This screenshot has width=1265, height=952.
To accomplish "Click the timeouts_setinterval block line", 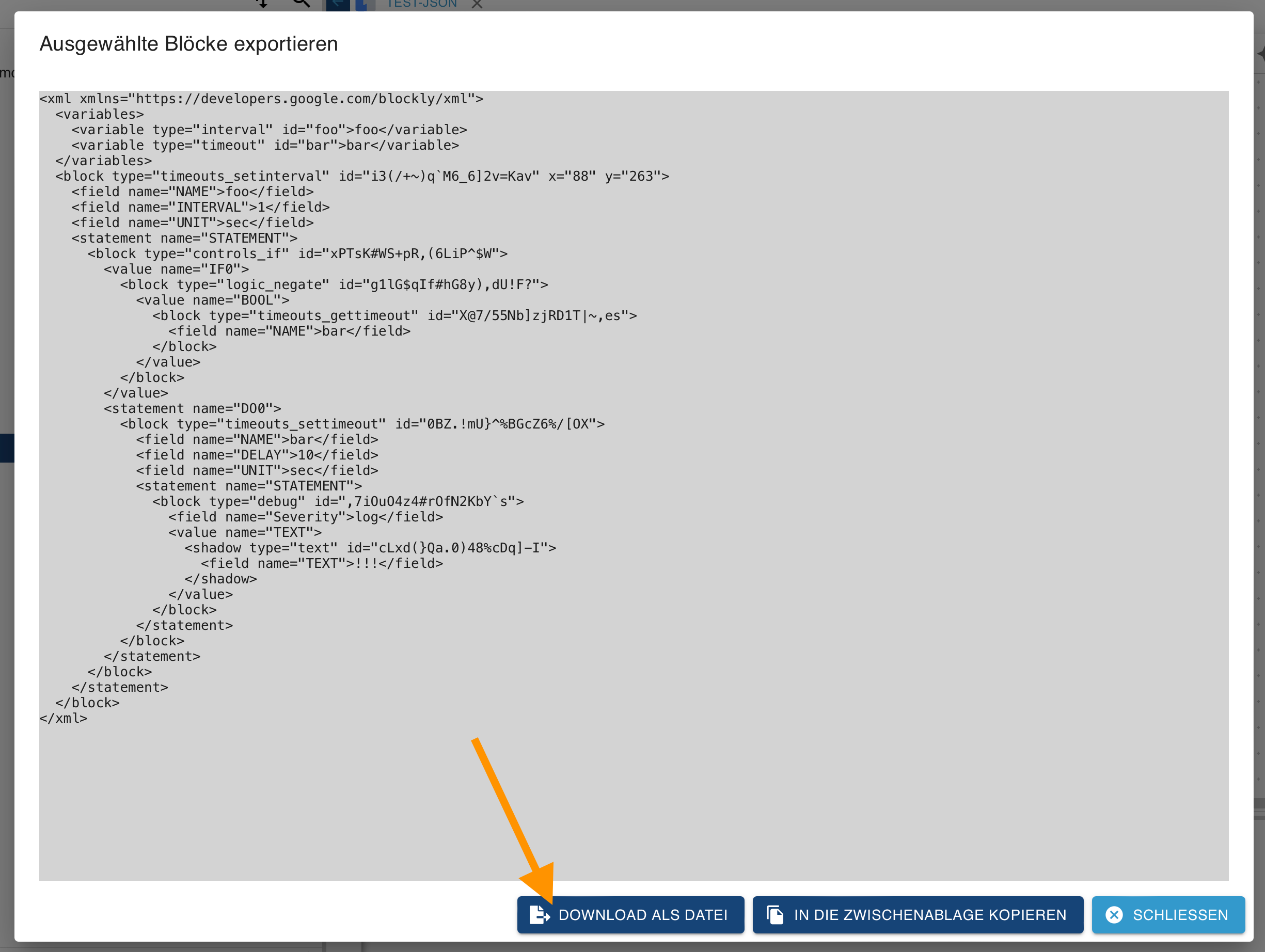I will pyautogui.click(x=361, y=176).
